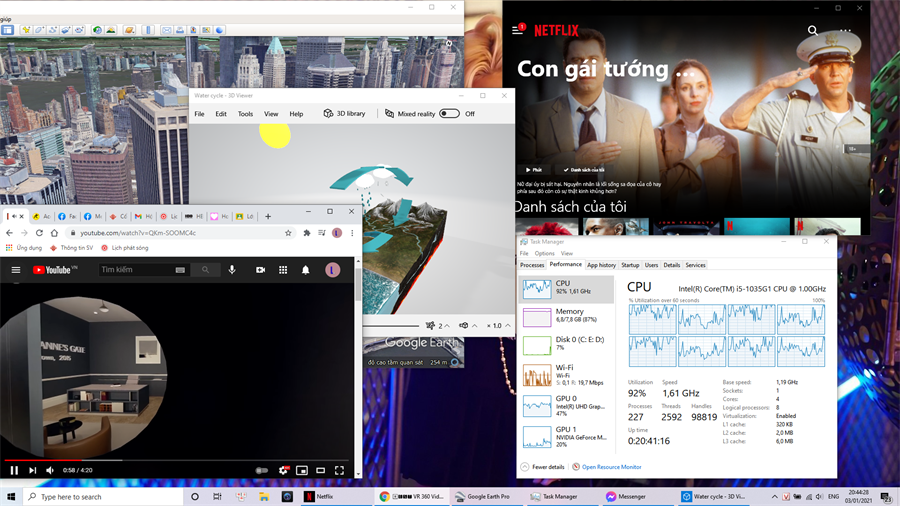Open Netflix search magnifier
900x506 pixels.
(813, 30)
